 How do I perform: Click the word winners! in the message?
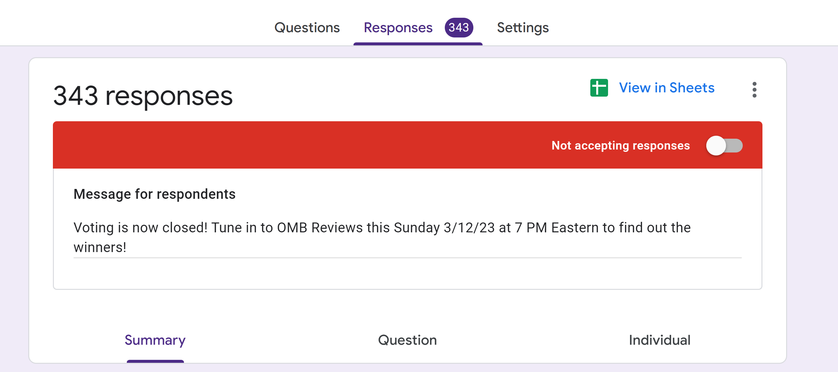point(100,248)
